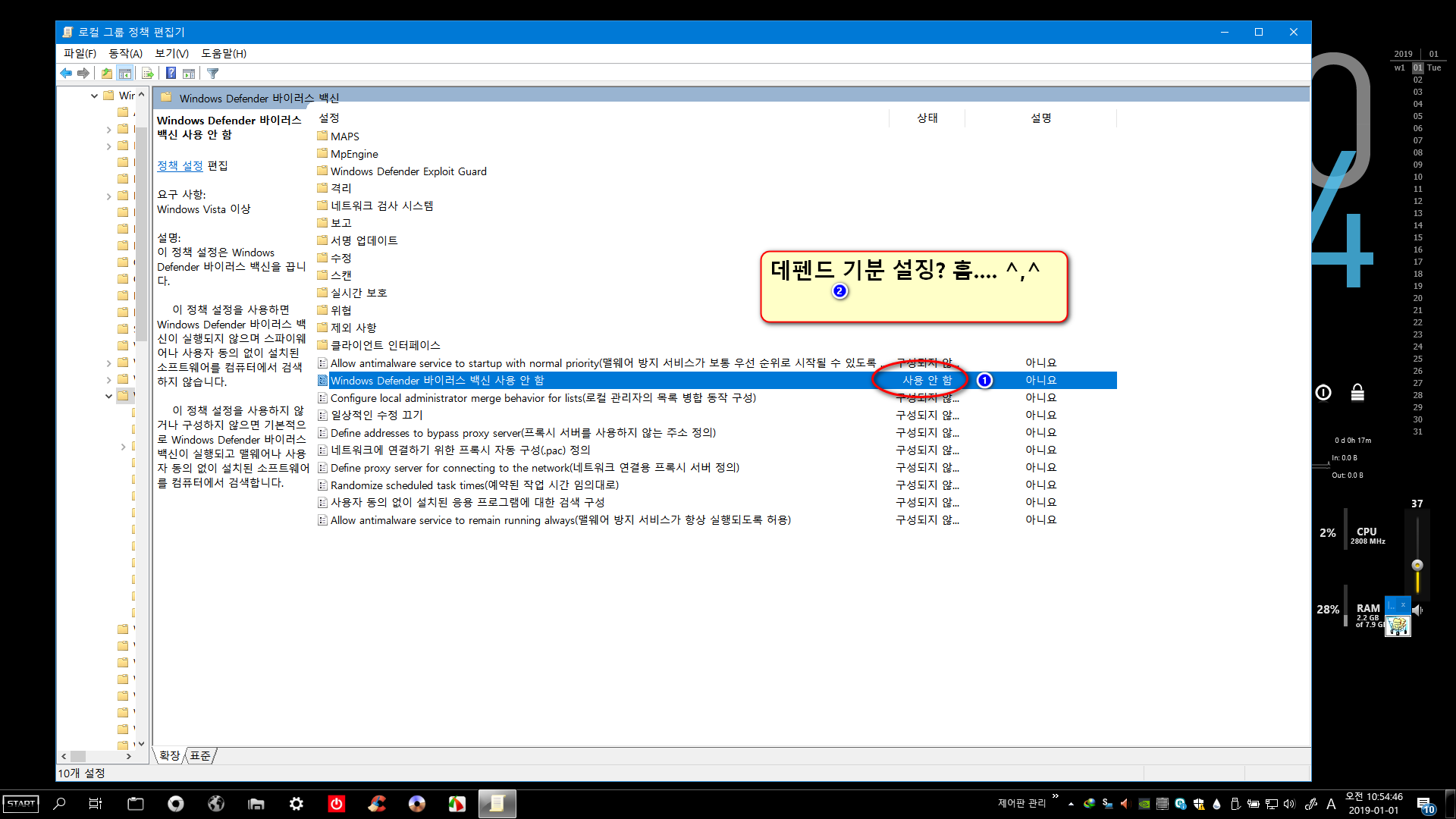Switch to the 확장 tab
1456x819 pixels.
(x=169, y=755)
